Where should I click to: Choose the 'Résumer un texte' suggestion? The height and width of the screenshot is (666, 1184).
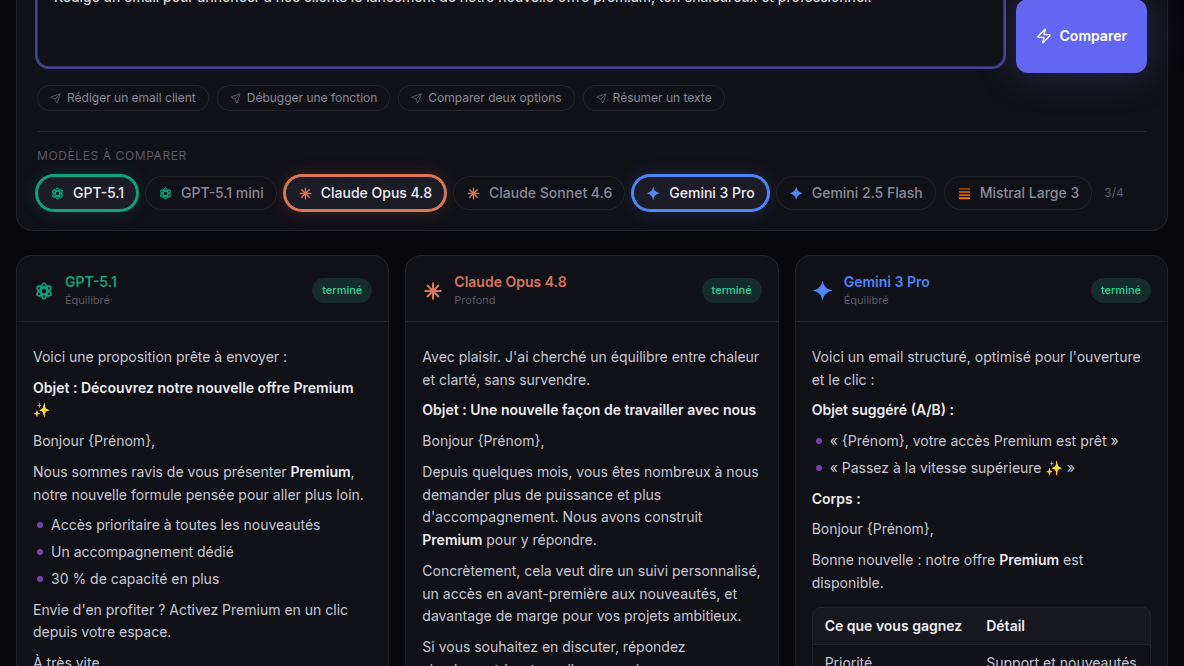pyautogui.click(x=653, y=98)
